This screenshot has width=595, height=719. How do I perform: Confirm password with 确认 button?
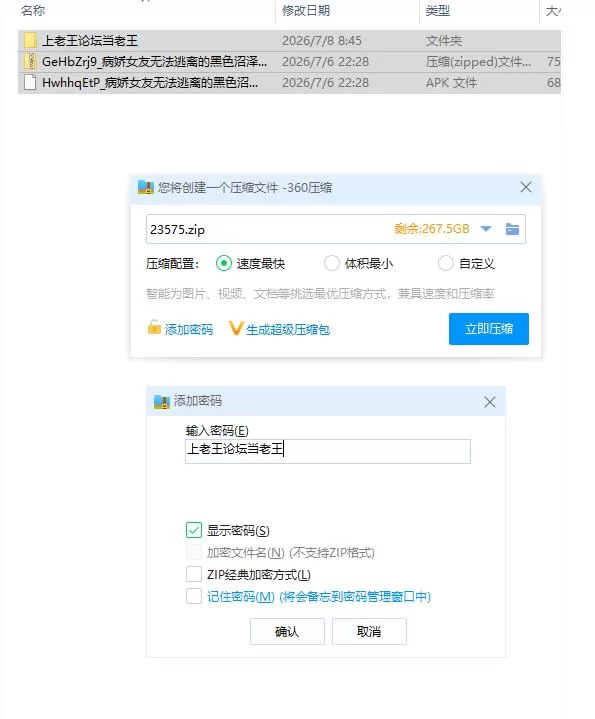(287, 631)
